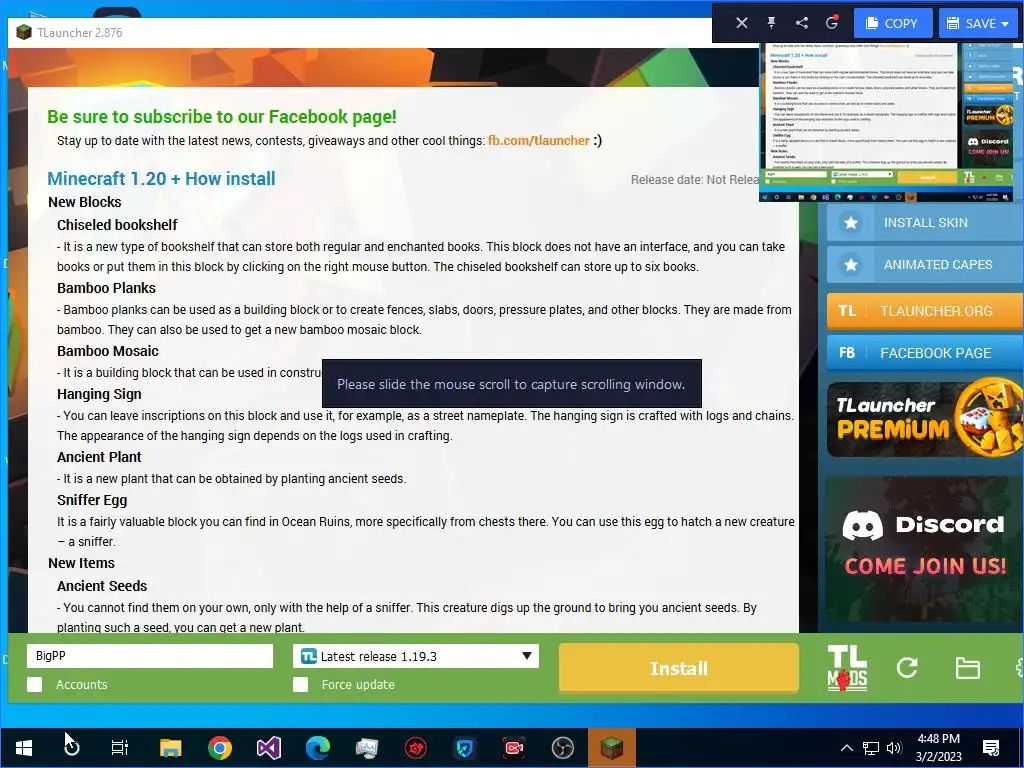Open ANIMATED CAPES from sidebar
The width and height of the screenshot is (1024, 768).
coord(925,264)
